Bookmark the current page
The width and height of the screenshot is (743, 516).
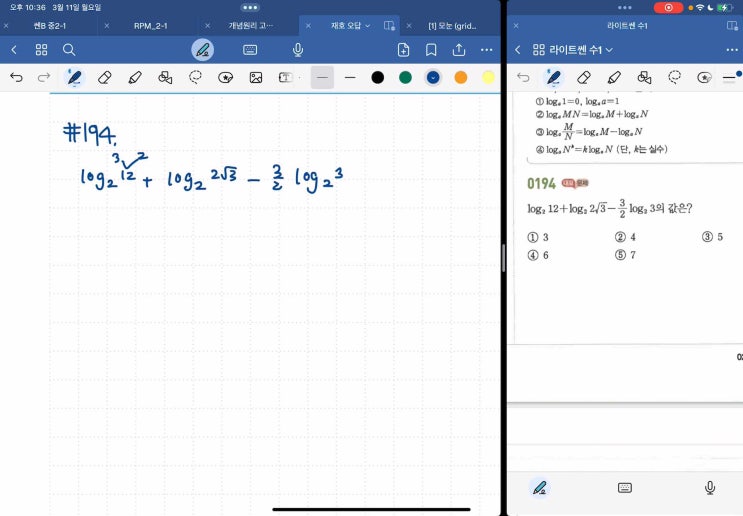[x=431, y=49]
